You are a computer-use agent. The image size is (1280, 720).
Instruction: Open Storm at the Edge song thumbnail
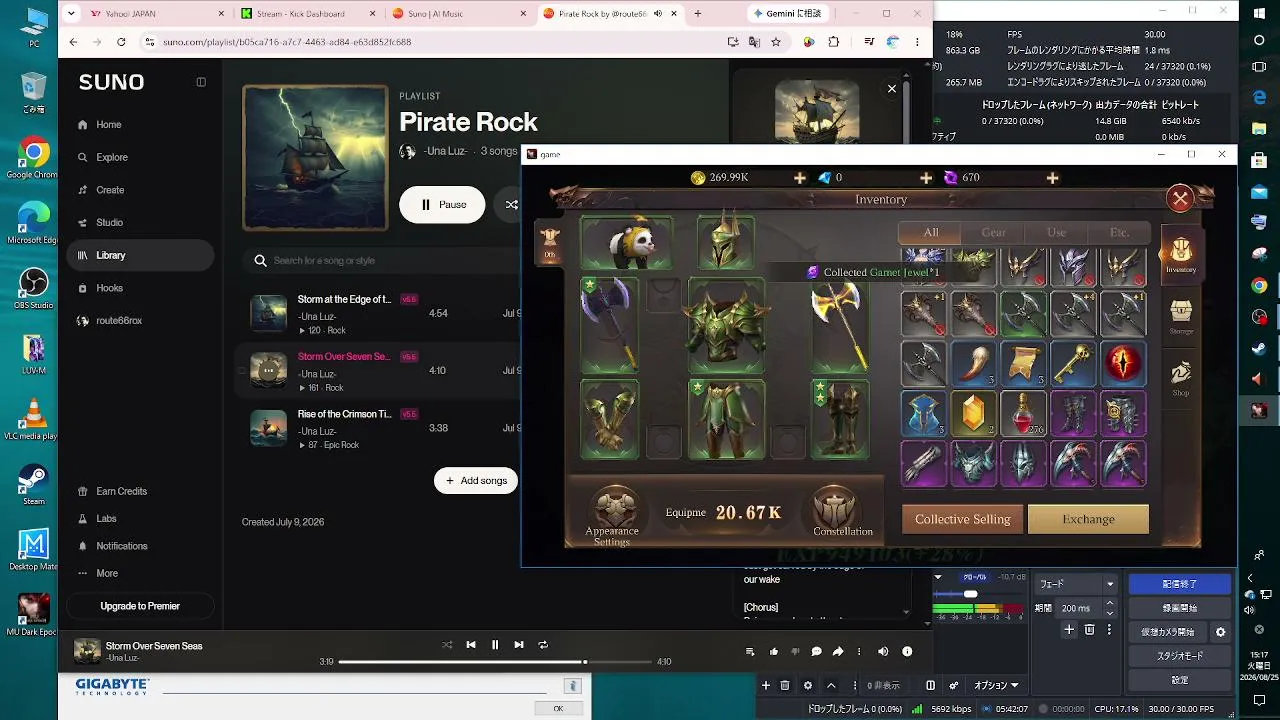point(268,313)
